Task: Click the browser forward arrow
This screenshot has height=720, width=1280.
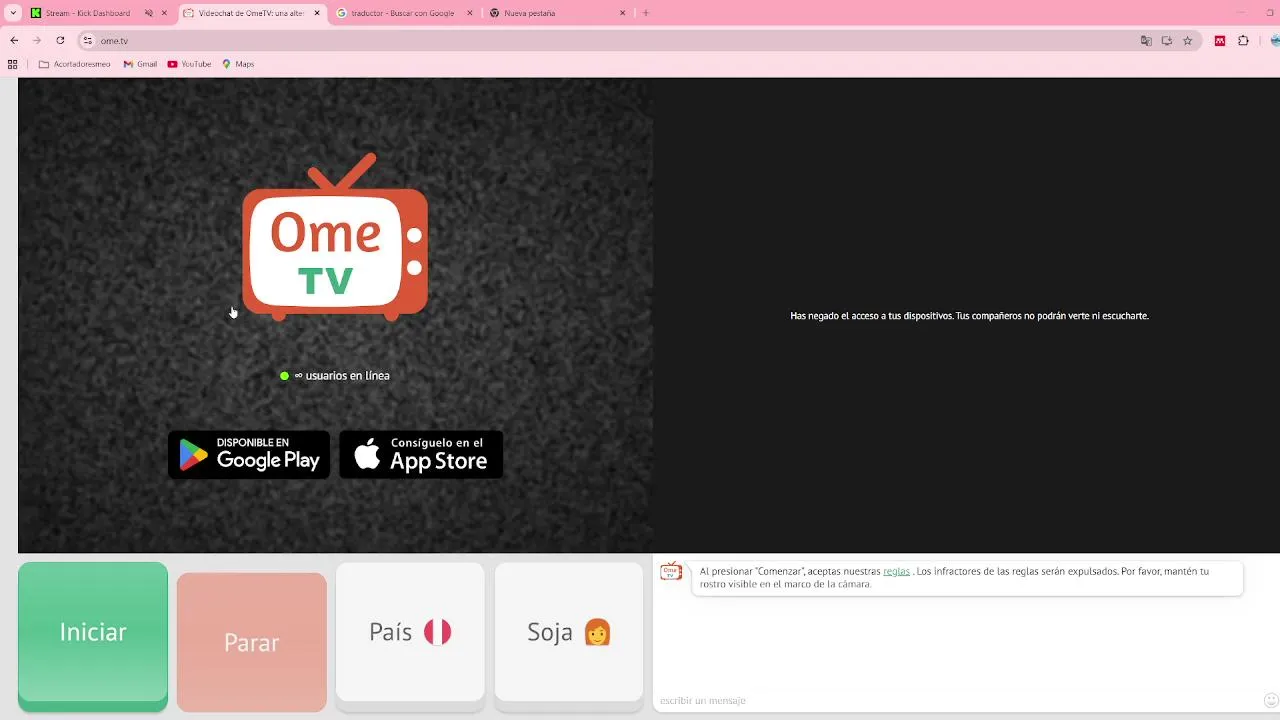Action: pyautogui.click(x=37, y=41)
